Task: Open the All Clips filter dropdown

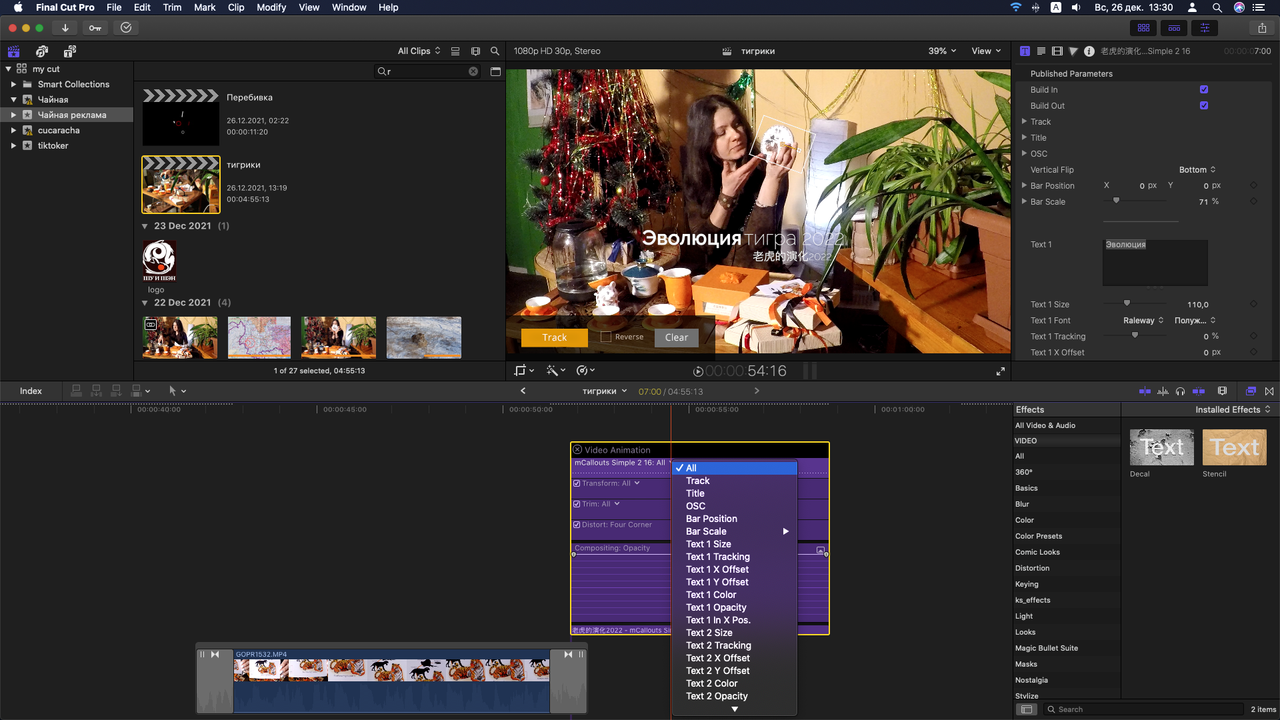Action: point(418,51)
